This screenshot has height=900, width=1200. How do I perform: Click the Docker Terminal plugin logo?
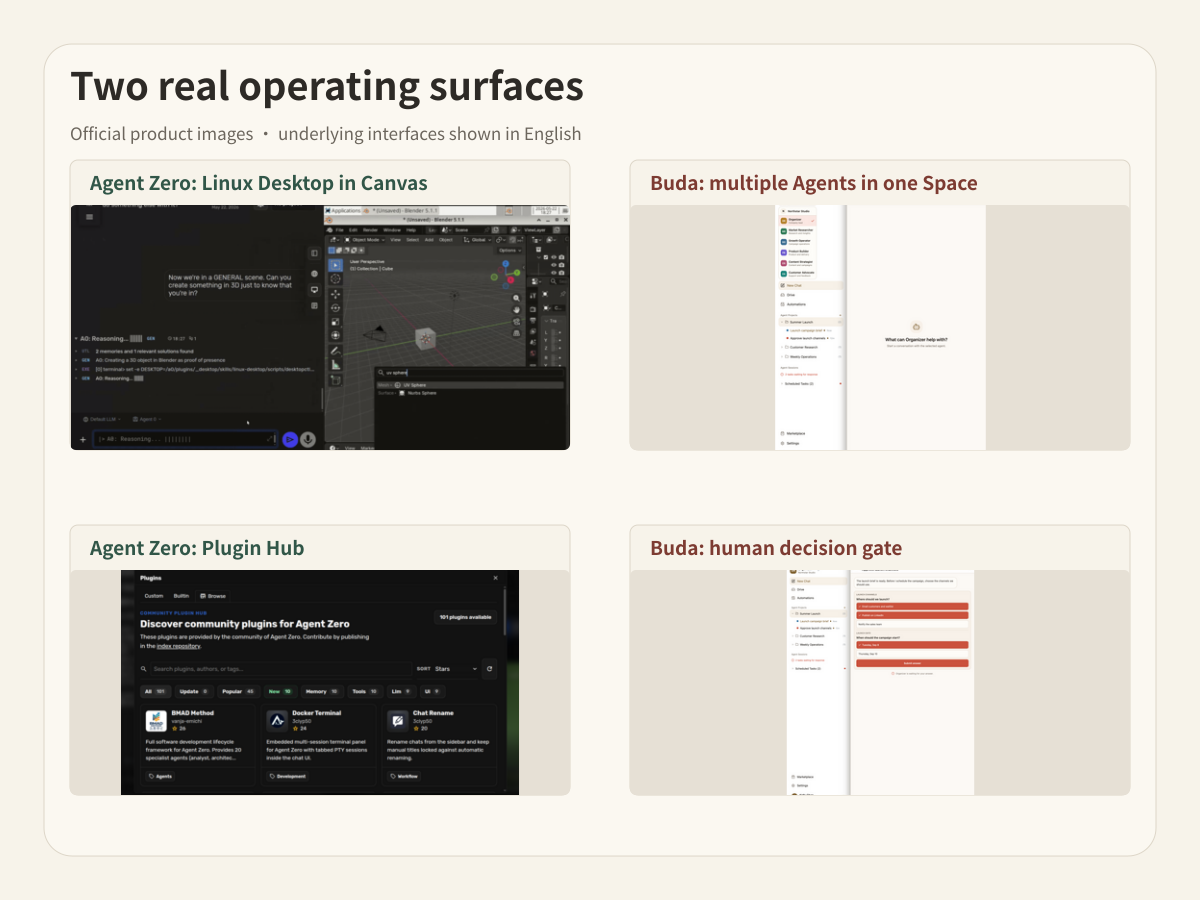(277, 721)
